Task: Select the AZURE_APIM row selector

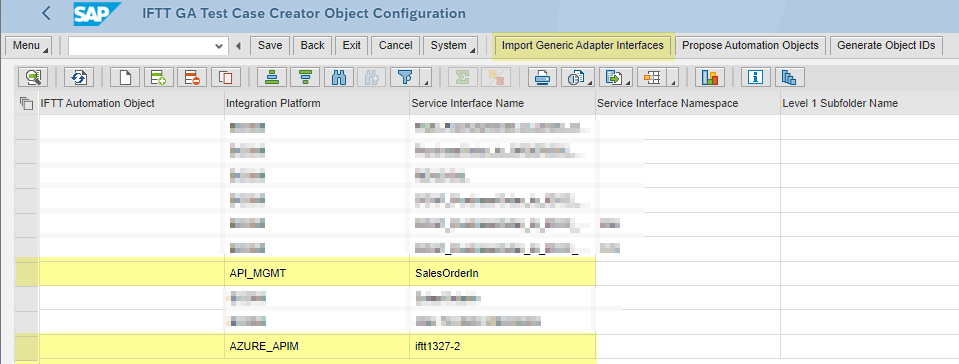Action: (27, 346)
